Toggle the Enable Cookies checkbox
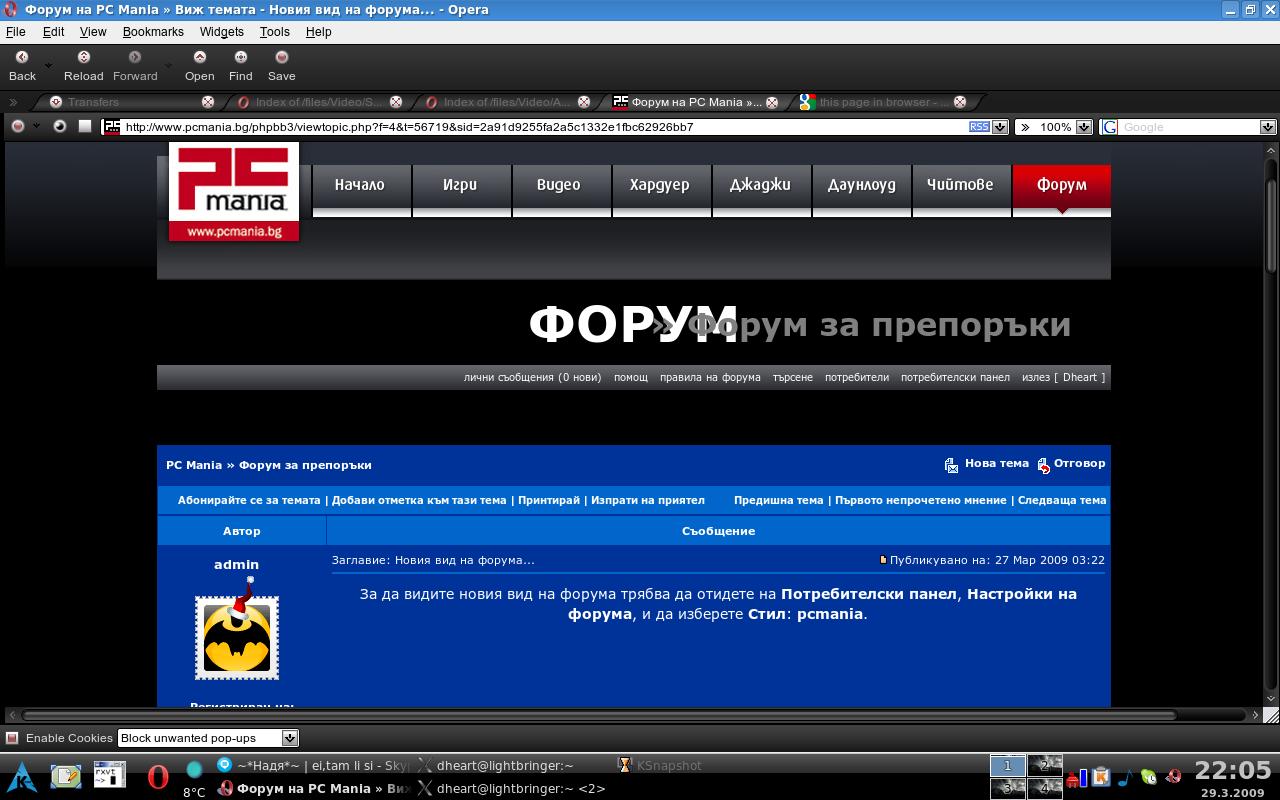1280x800 pixels. [x=12, y=738]
